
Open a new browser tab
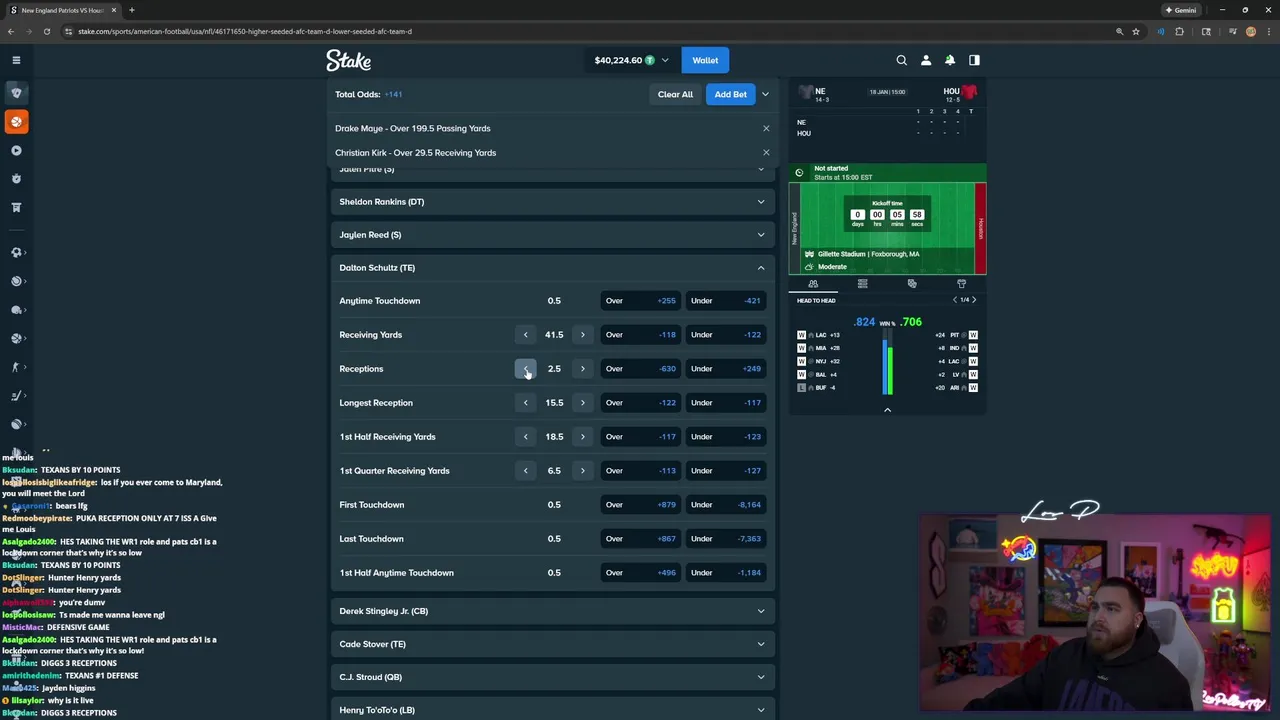click(131, 10)
